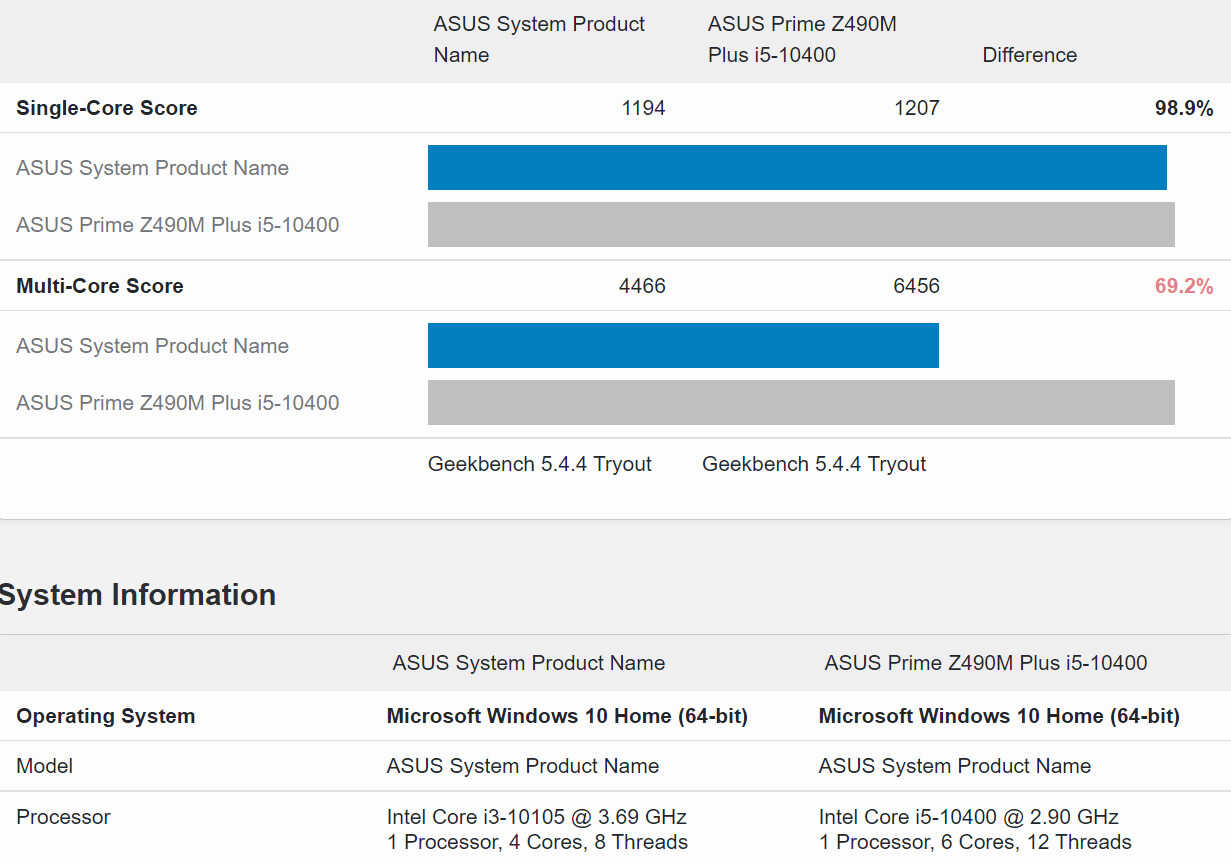Select the Intel Core i3-10105 processor text

(537, 817)
